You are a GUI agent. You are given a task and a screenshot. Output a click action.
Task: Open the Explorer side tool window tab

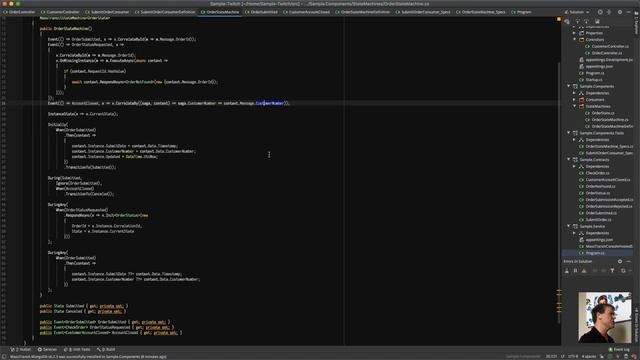point(636,24)
